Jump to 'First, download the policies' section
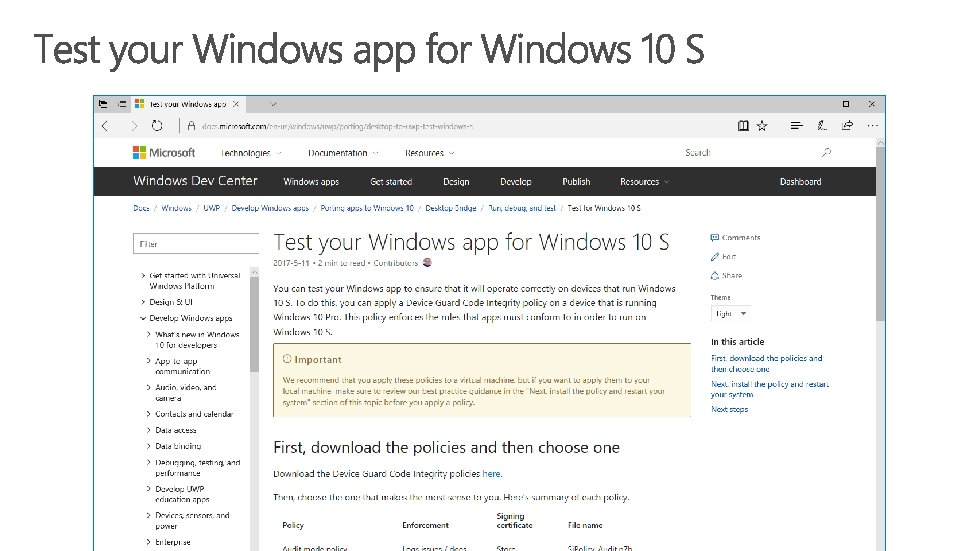The width and height of the screenshot is (979, 551). click(767, 364)
